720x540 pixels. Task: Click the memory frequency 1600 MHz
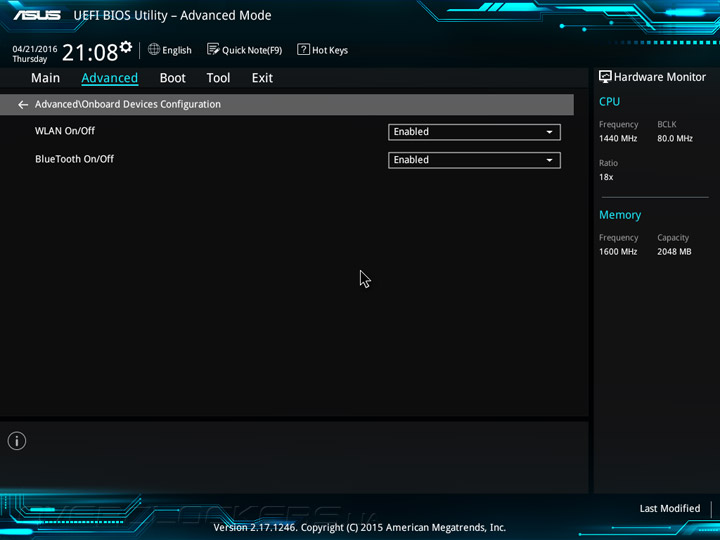click(618, 252)
